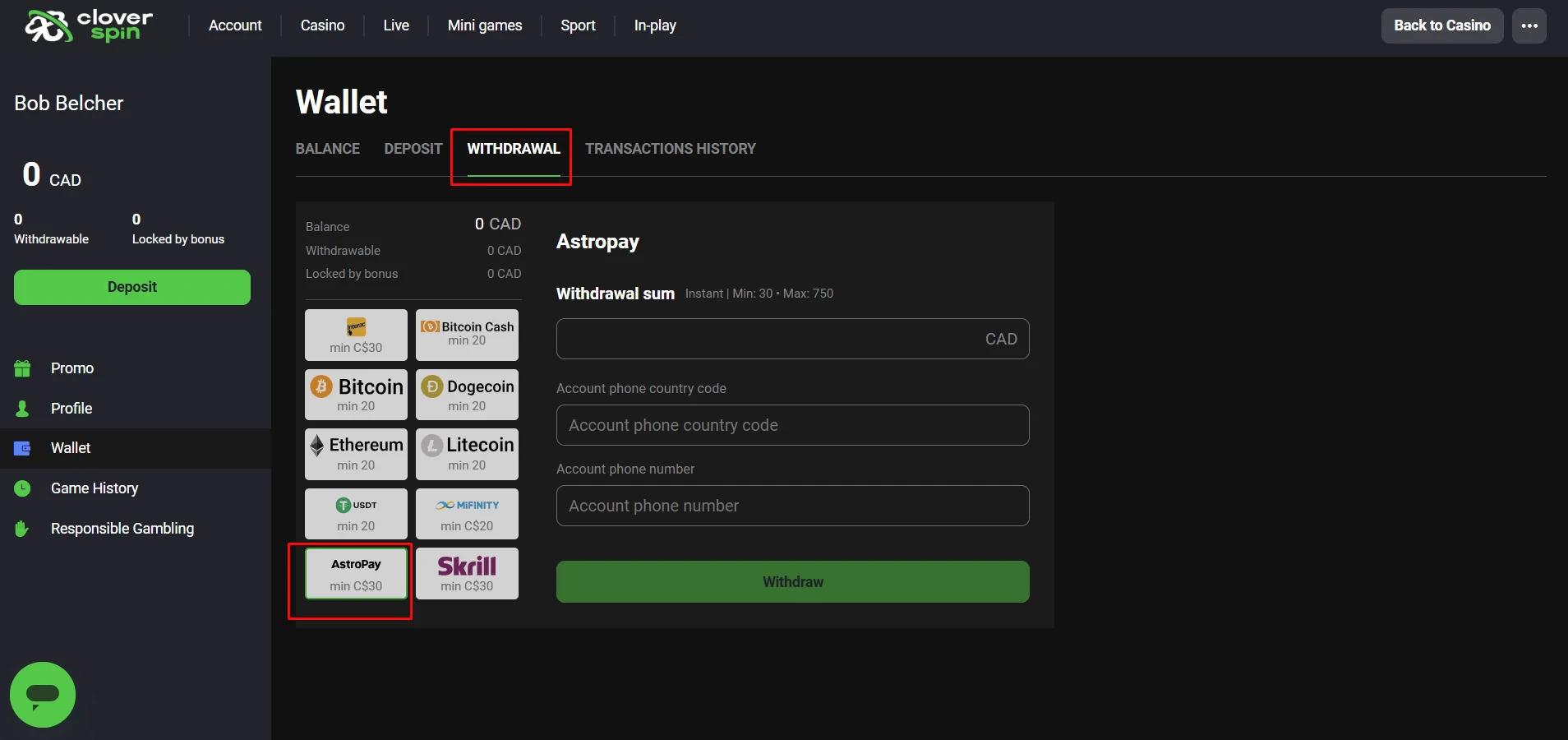Screen dimensions: 1568x740
Task: Open Transactions History tab
Action: pos(671,149)
